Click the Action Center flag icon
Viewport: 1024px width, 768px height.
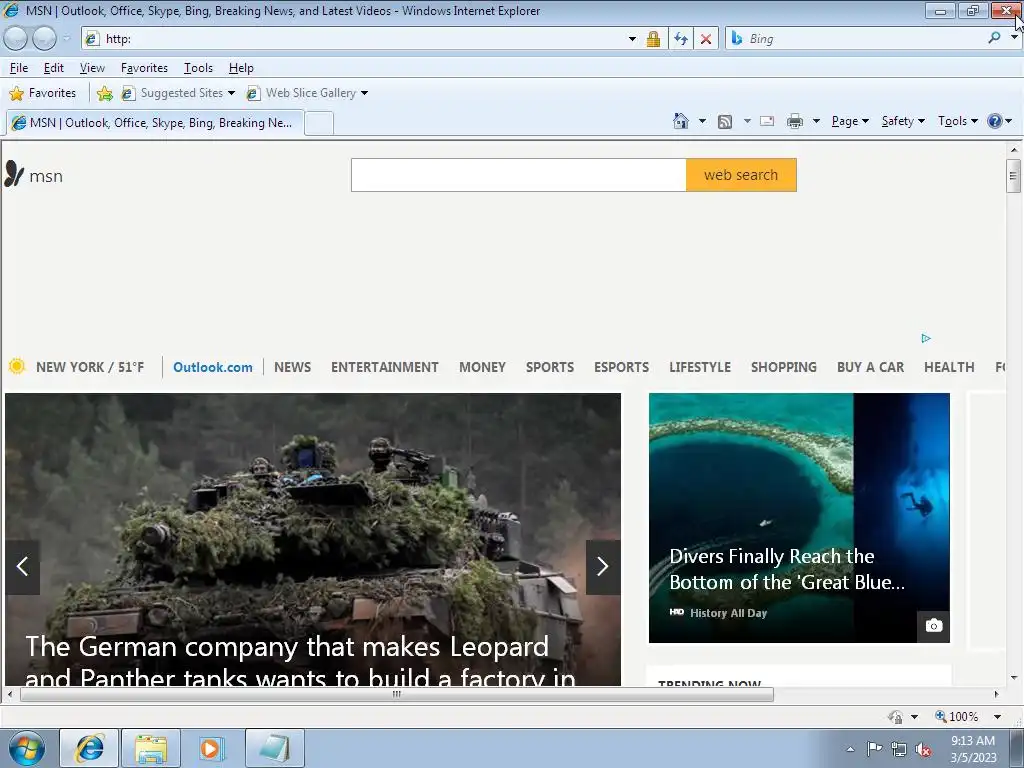pos(874,748)
